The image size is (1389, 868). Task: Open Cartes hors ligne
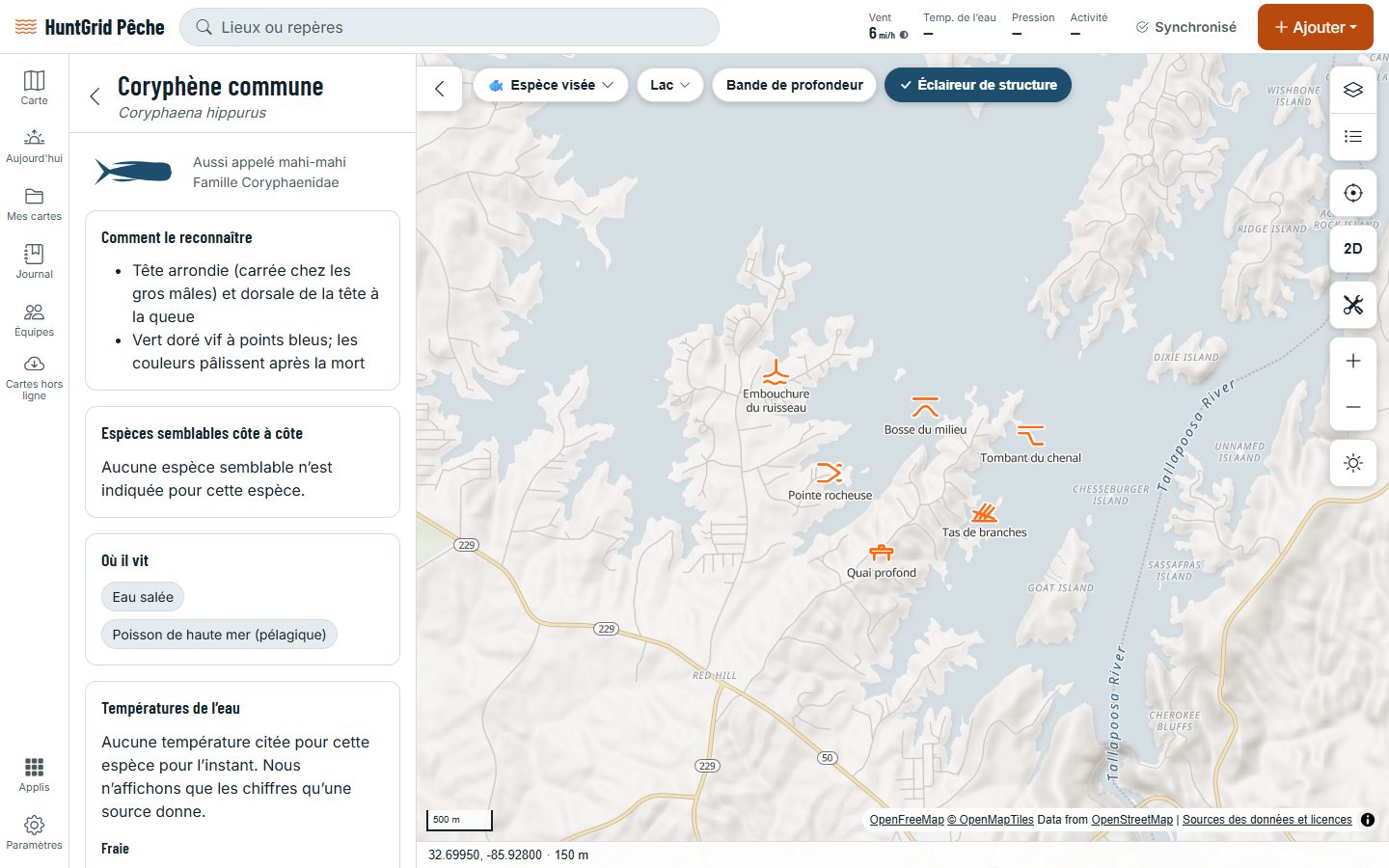point(34,378)
